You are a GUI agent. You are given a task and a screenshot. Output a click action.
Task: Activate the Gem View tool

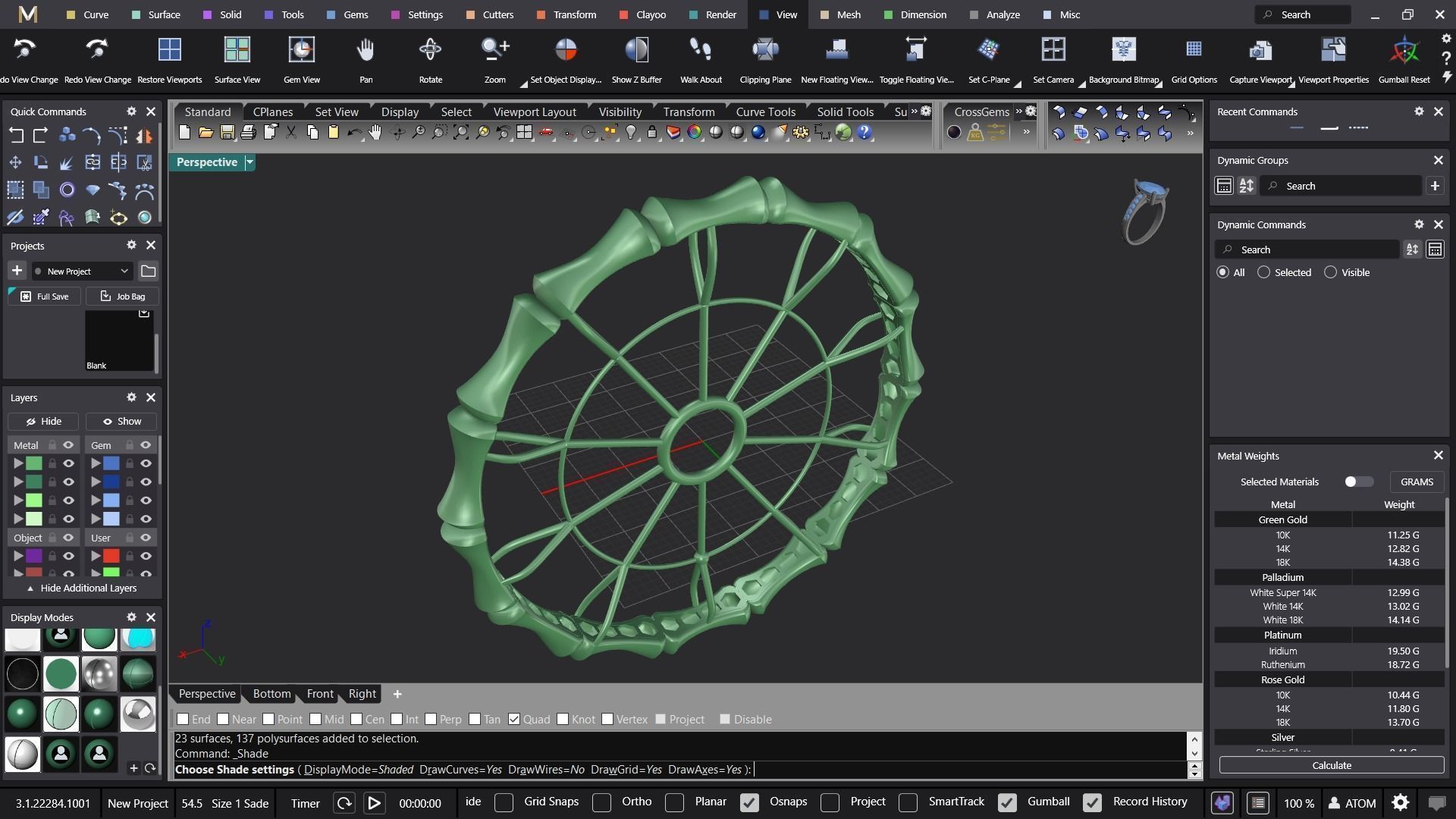coord(301,50)
